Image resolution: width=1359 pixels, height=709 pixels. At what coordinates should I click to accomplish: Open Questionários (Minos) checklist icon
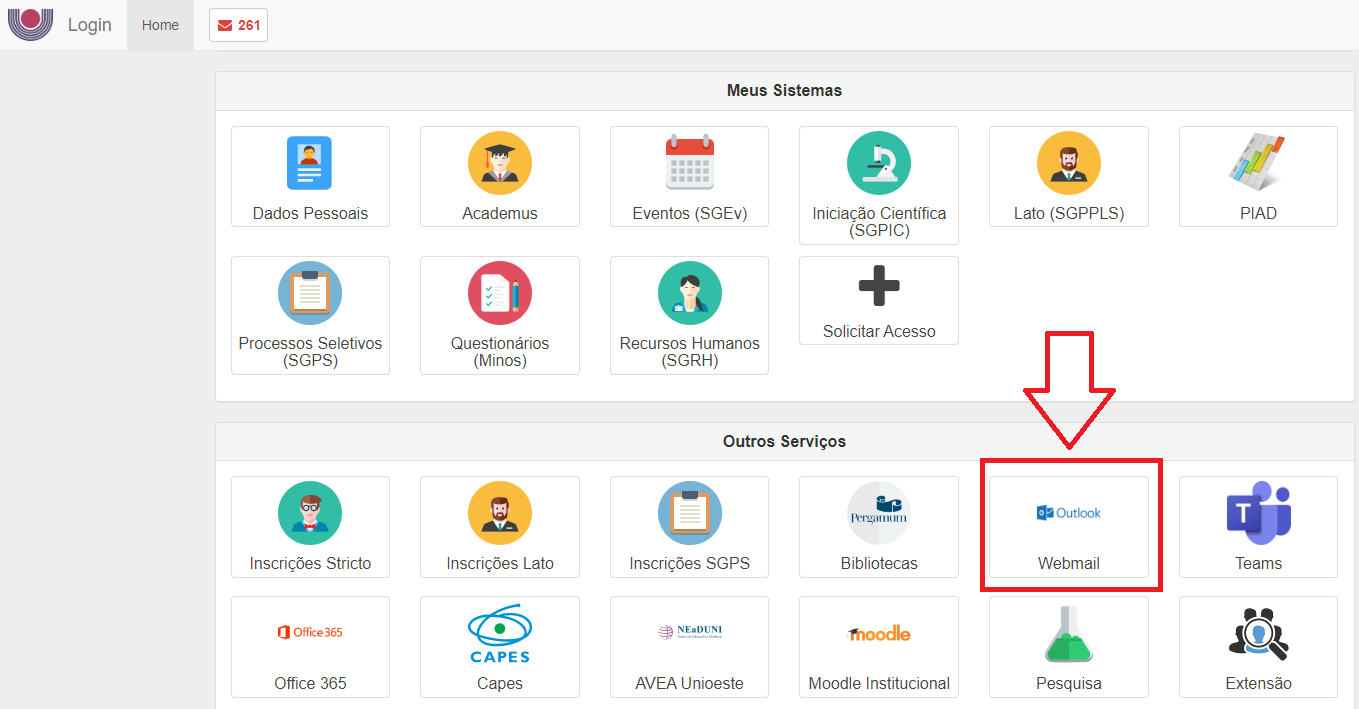[499, 293]
